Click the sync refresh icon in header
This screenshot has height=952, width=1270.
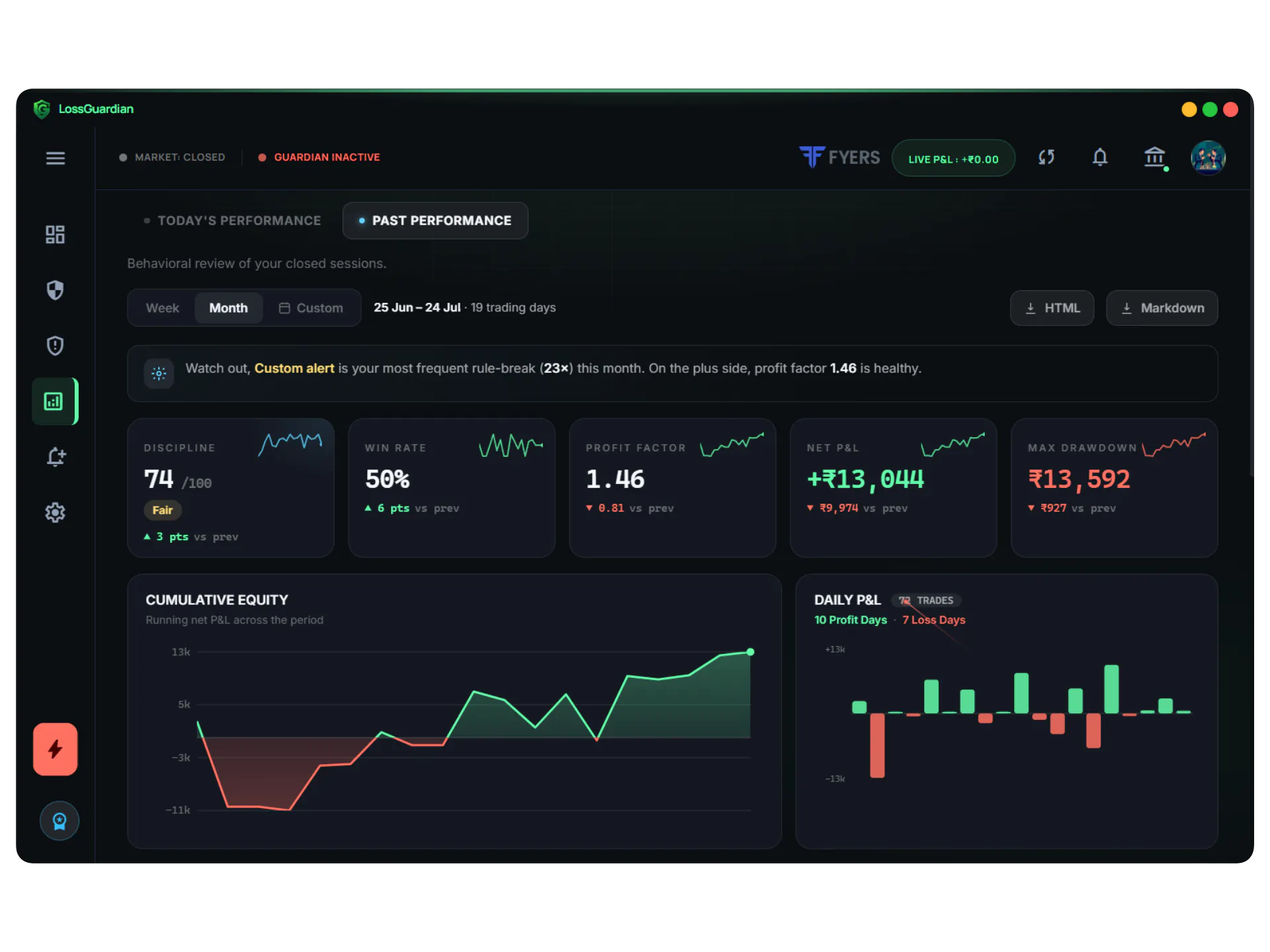tap(1046, 157)
